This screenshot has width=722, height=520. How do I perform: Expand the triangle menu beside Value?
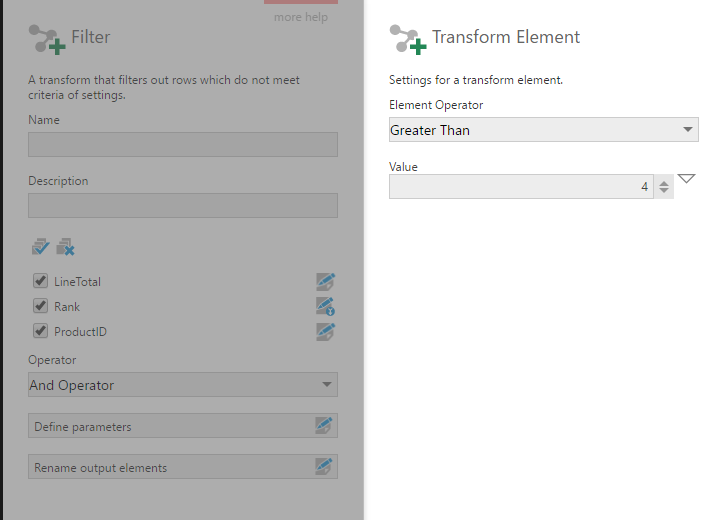[686, 179]
